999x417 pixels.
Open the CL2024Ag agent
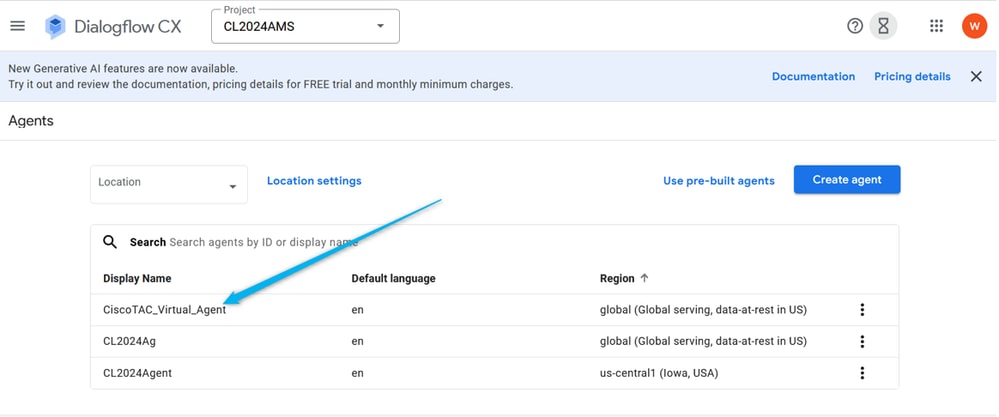click(x=129, y=341)
